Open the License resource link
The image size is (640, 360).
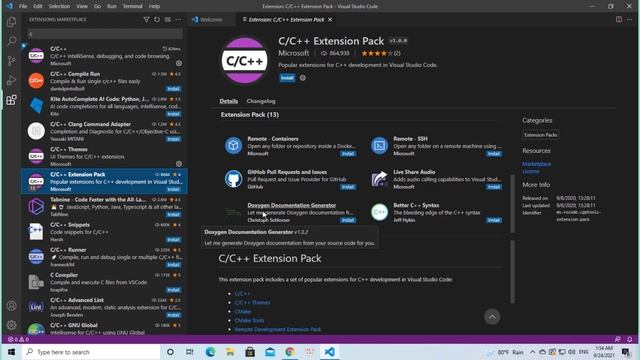coord(531,171)
